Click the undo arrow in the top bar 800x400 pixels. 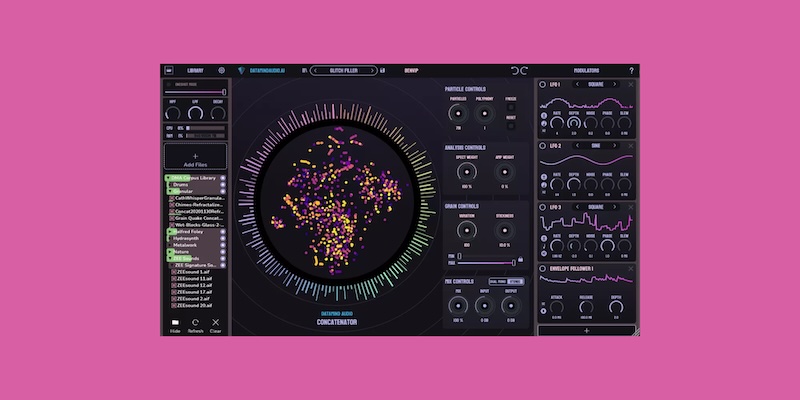pyautogui.click(x=515, y=70)
